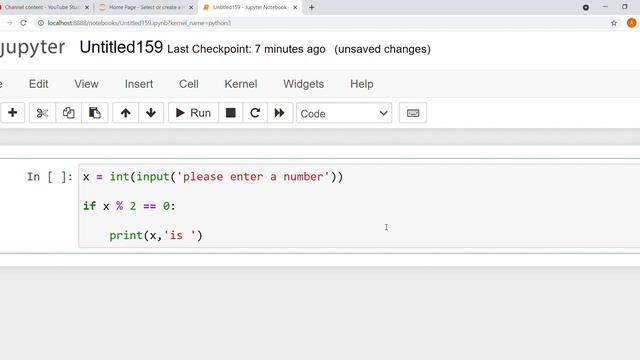Open the Insert menu
Image resolution: width=640 pixels, height=360 pixels.
(139, 84)
